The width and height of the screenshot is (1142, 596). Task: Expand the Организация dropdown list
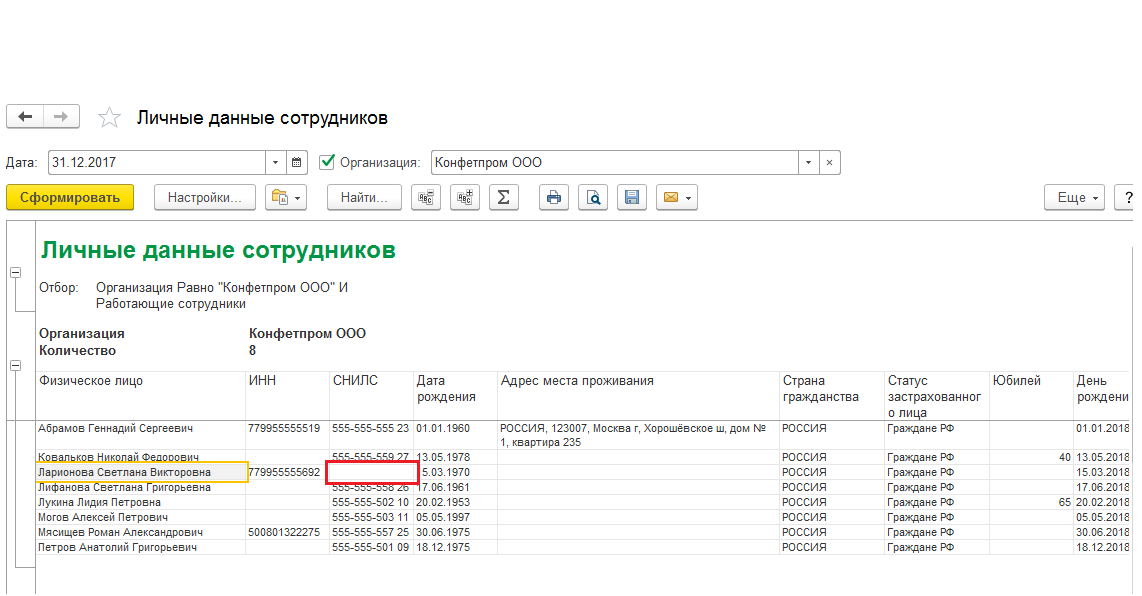point(808,162)
